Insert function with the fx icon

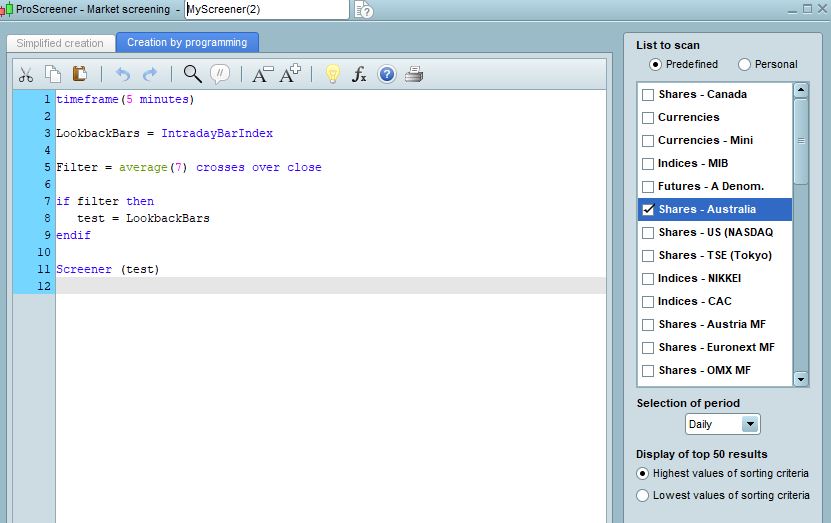pos(359,74)
